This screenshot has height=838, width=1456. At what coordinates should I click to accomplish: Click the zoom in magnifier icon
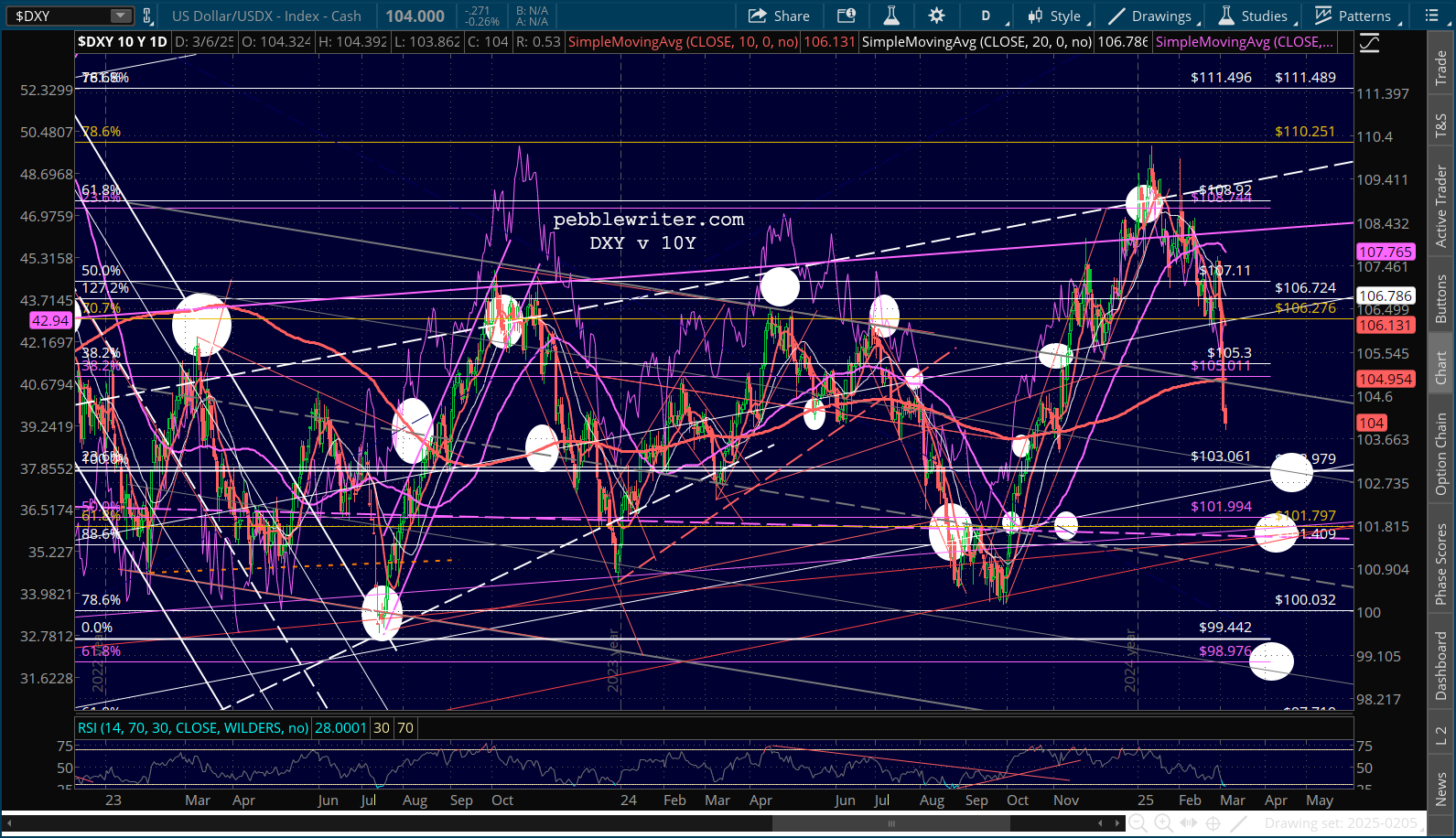tap(1163, 823)
